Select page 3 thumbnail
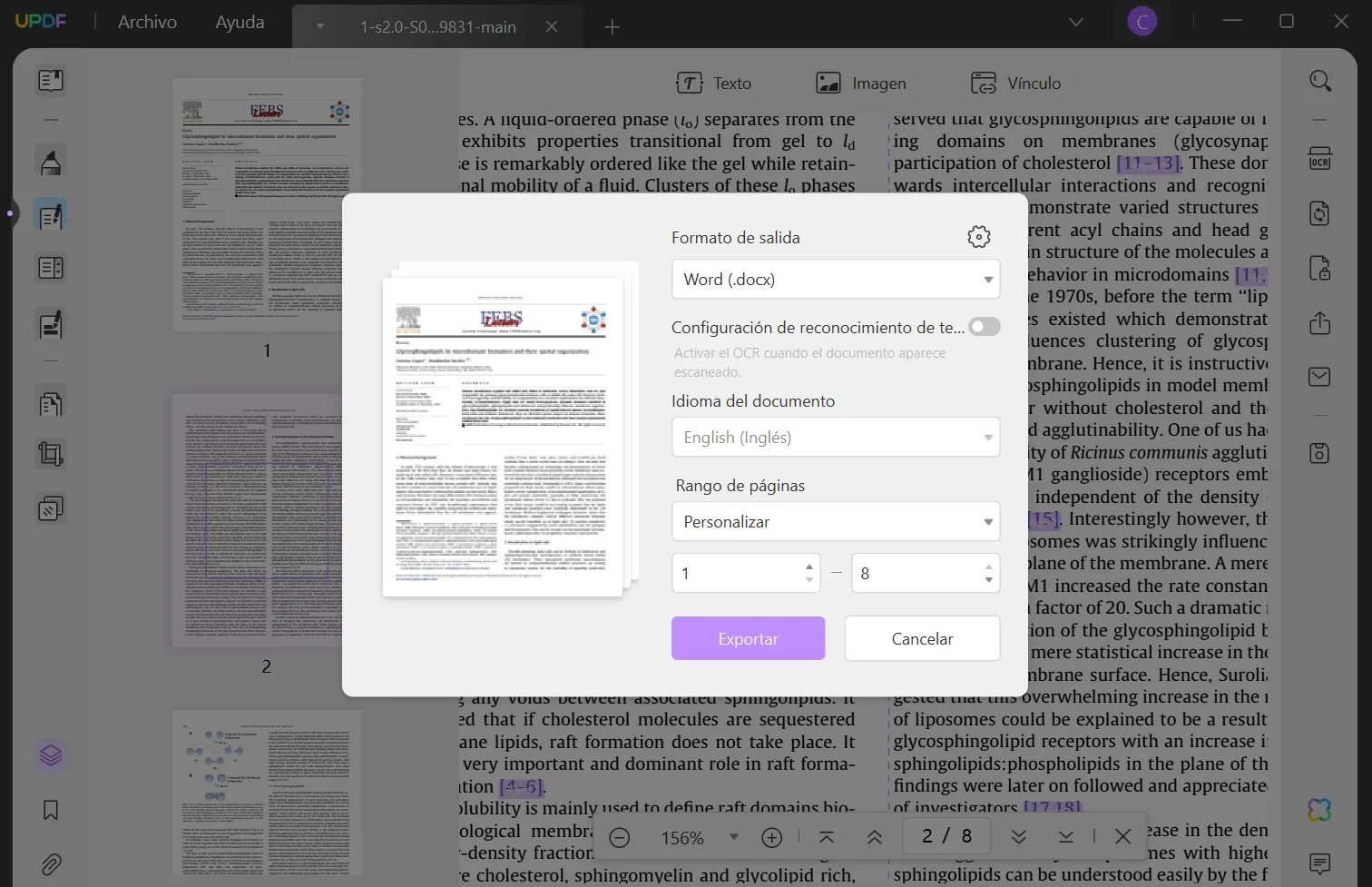The height and width of the screenshot is (887, 1372). [x=267, y=793]
